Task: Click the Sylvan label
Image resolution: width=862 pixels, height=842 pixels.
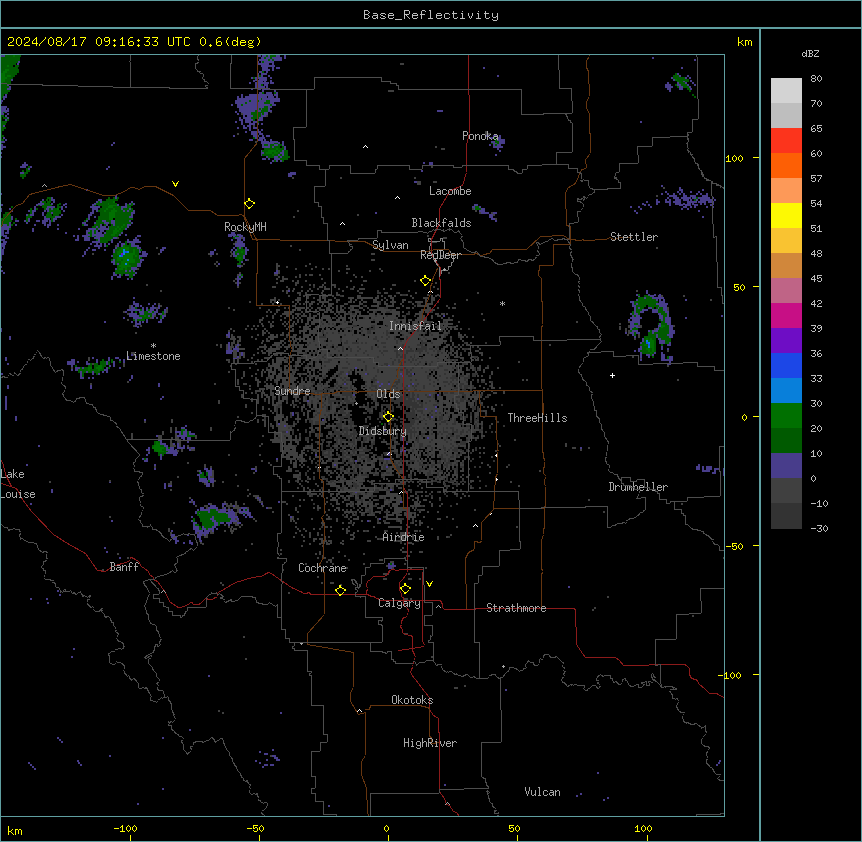Action: (390, 245)
